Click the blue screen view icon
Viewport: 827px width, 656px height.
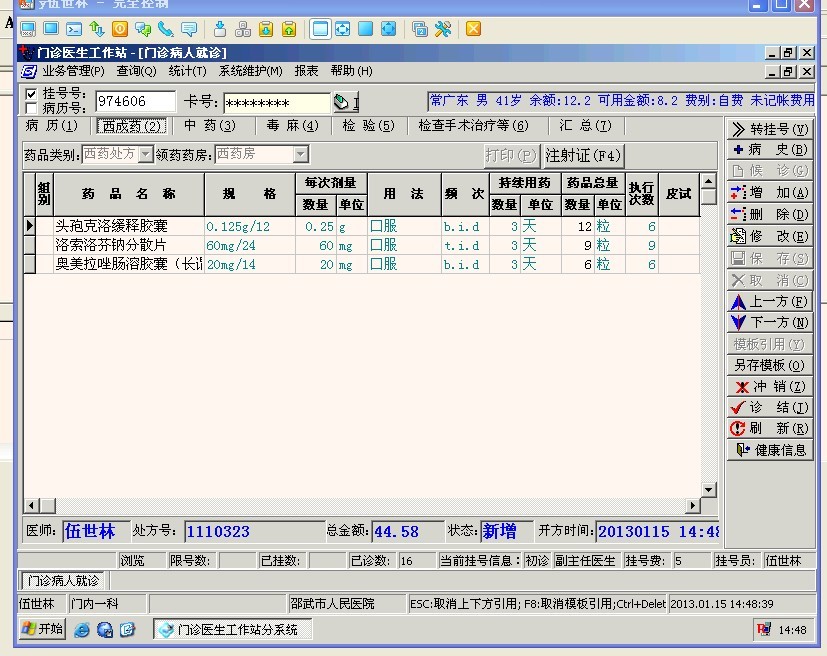tap(51, 29)
